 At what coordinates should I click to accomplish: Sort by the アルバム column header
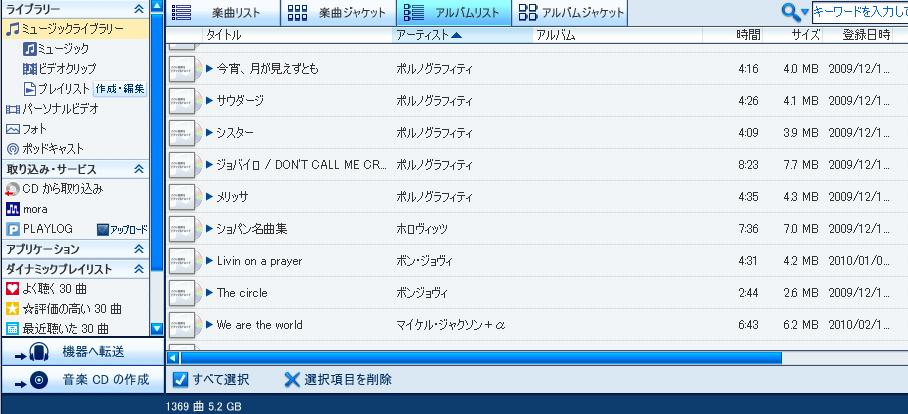tap(617, 35)
